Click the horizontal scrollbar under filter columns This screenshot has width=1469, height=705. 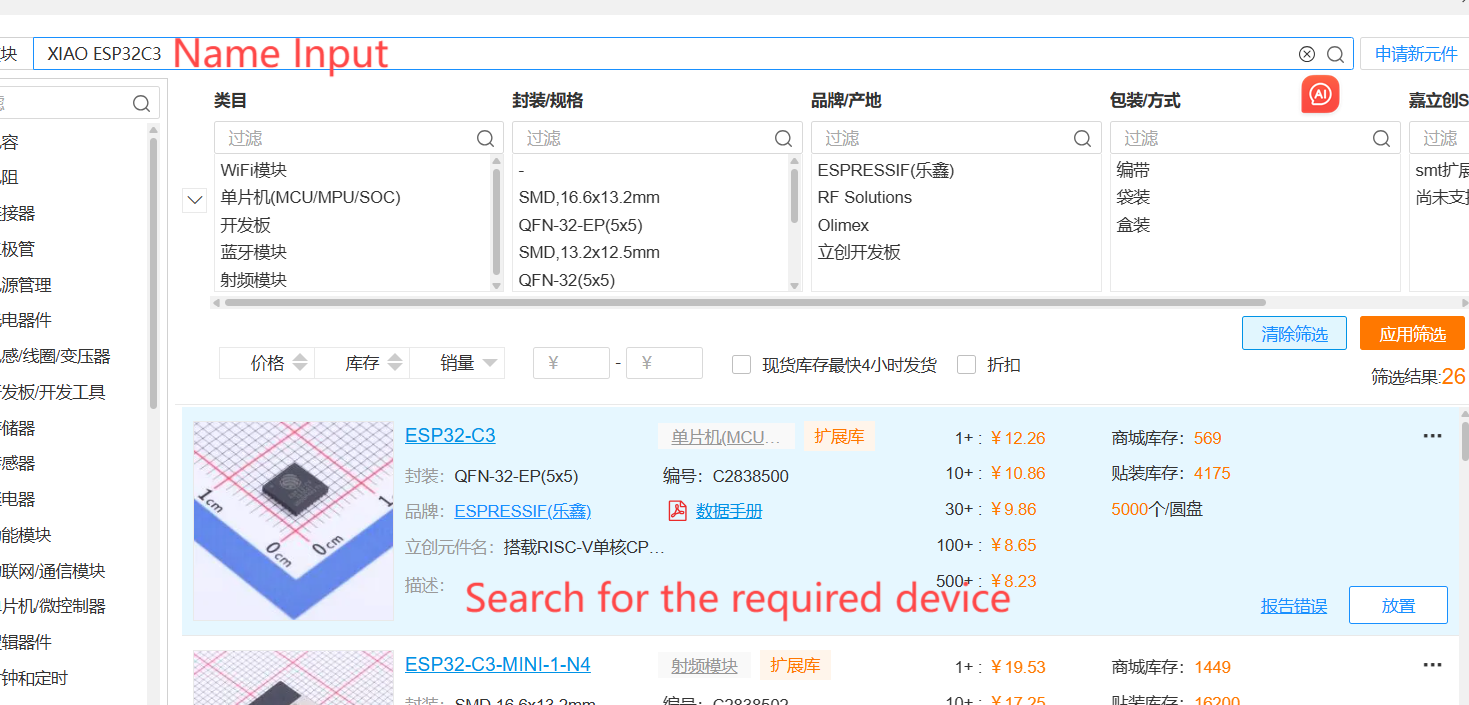coord(745,302)
